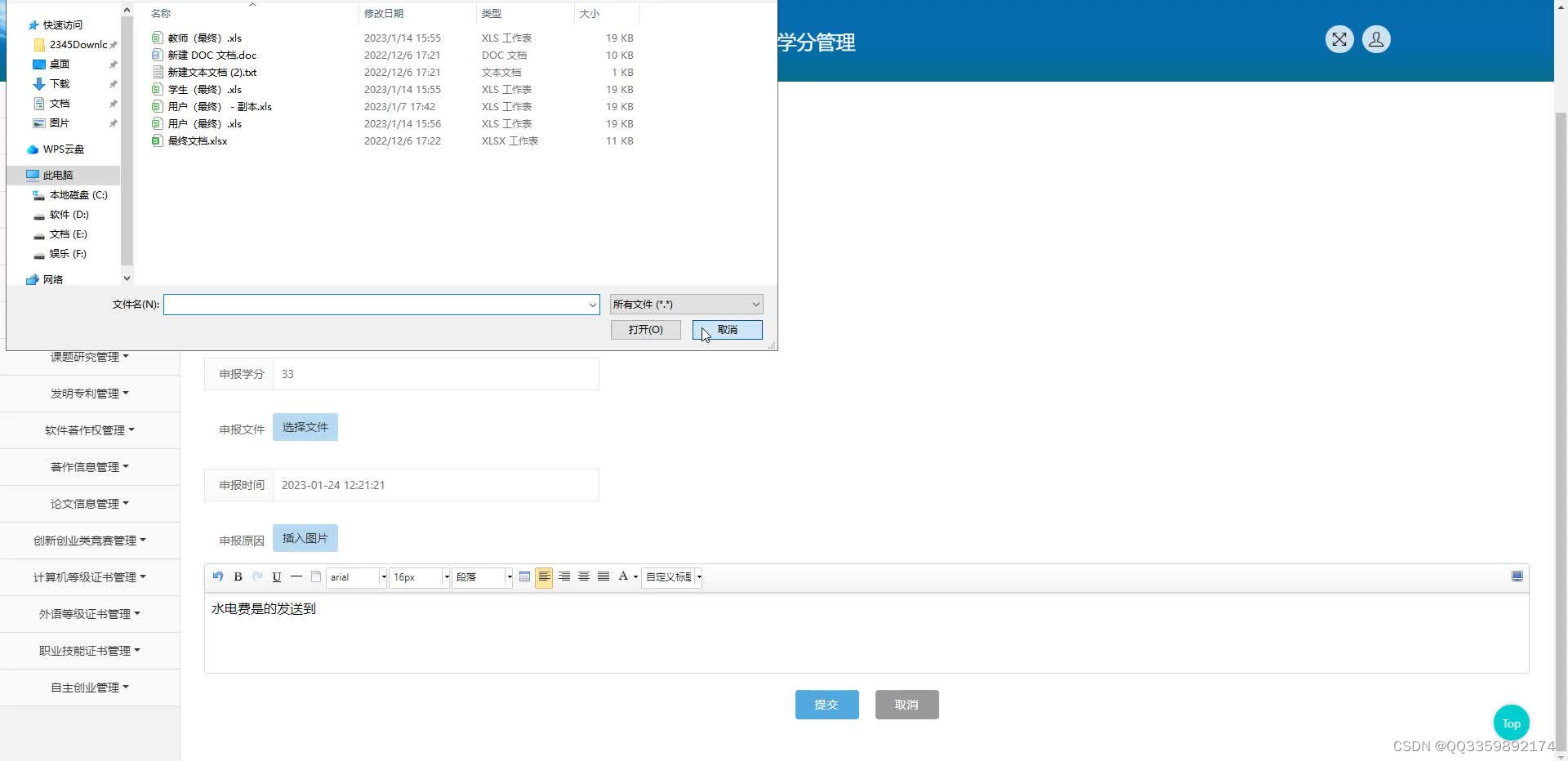Open 2345Downloads folder in sidebar
1568x761 pixels.
coord(78,45)
